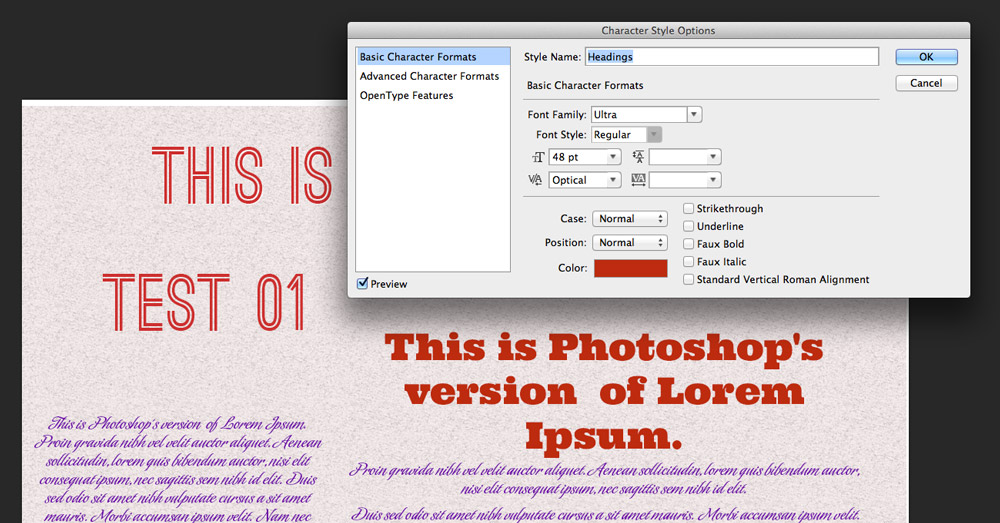Click the 'THIS IS' heading on canvas
This screenshot has height=523, width=1000.
242,175
